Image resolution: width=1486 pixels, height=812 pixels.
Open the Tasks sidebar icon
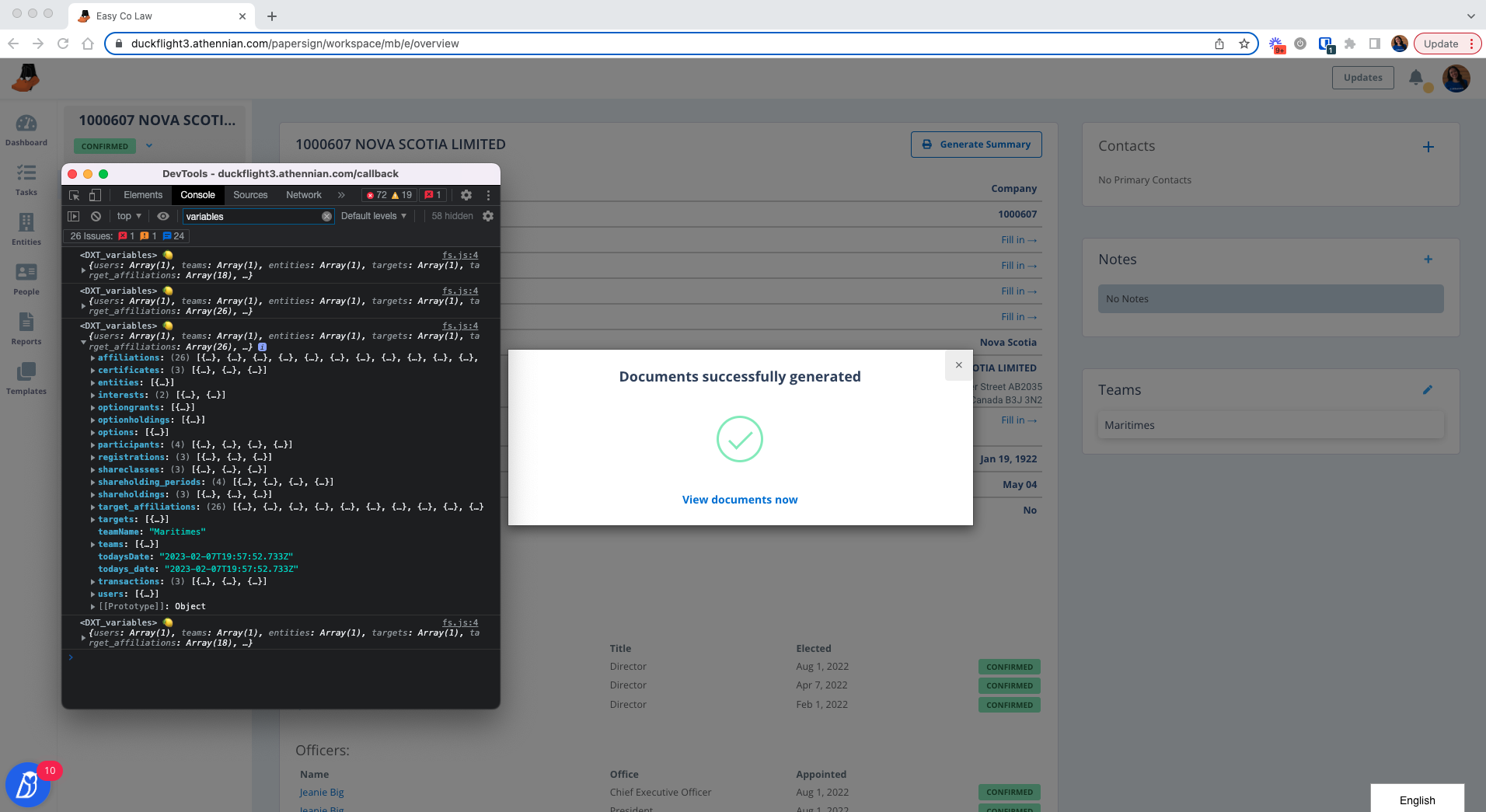26,179
